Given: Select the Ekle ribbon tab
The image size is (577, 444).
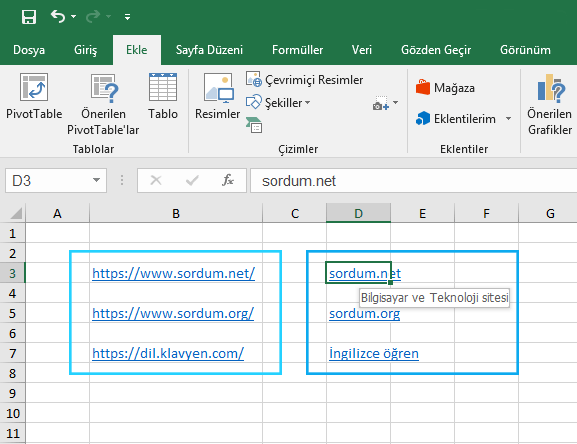Looking at the screenshot, I should pos(137,50).
